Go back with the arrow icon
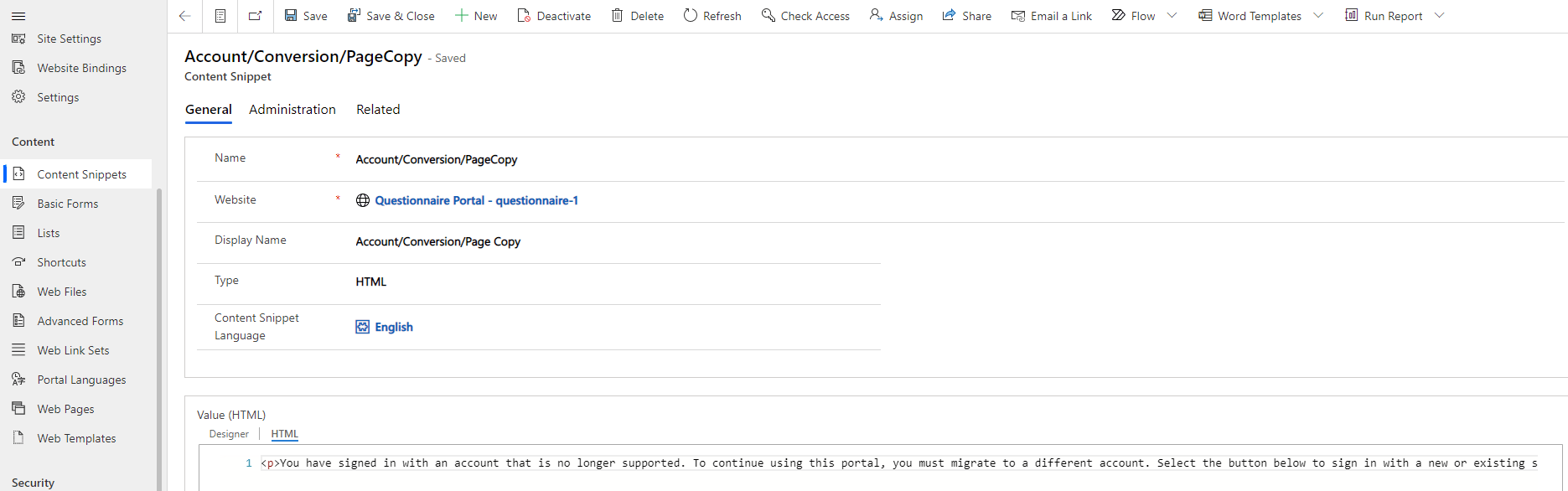 click(185, 16)
